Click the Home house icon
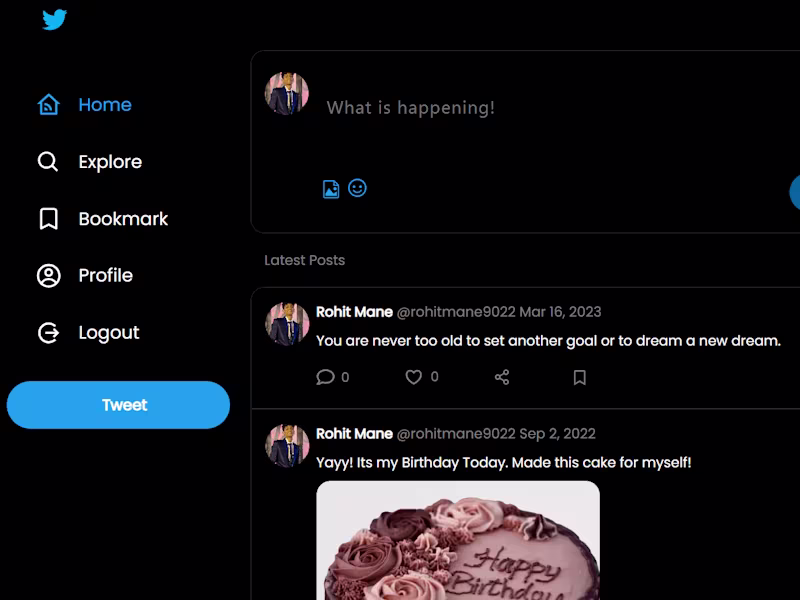 (x=48, y=105)
